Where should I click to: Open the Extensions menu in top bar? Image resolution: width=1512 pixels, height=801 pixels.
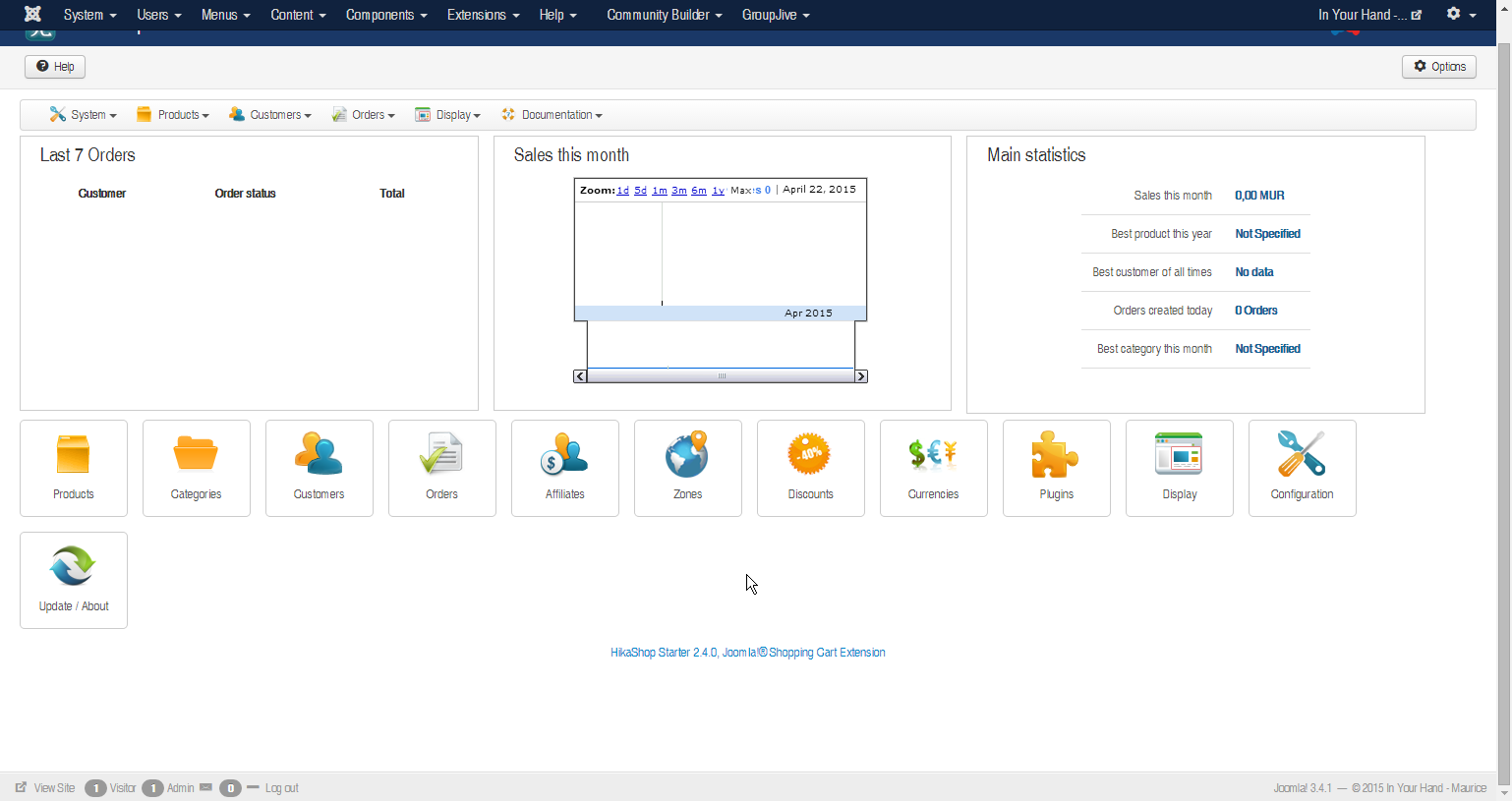(x=483, y=15)
